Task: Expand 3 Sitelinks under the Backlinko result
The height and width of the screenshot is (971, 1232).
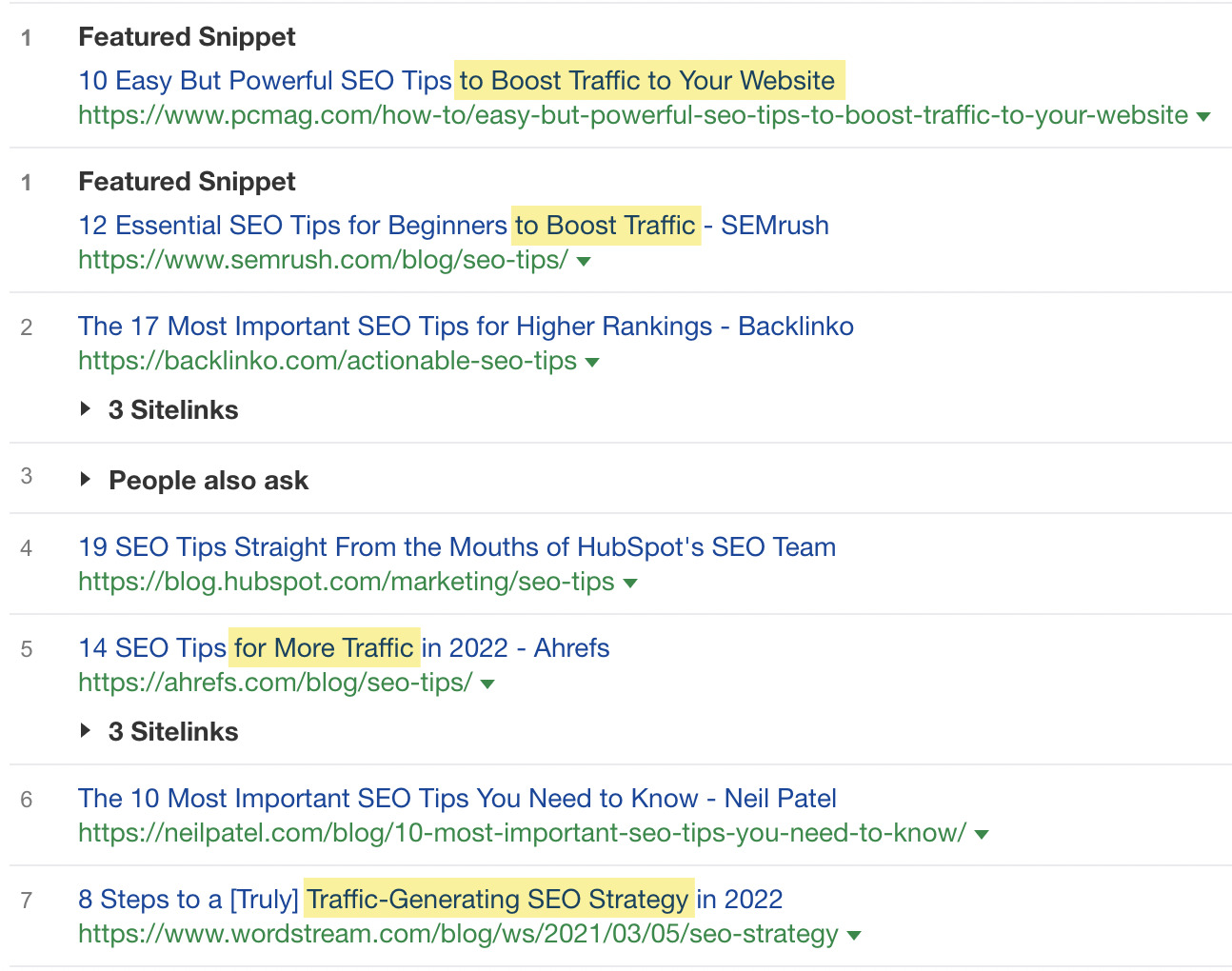Action: (172, 409)
